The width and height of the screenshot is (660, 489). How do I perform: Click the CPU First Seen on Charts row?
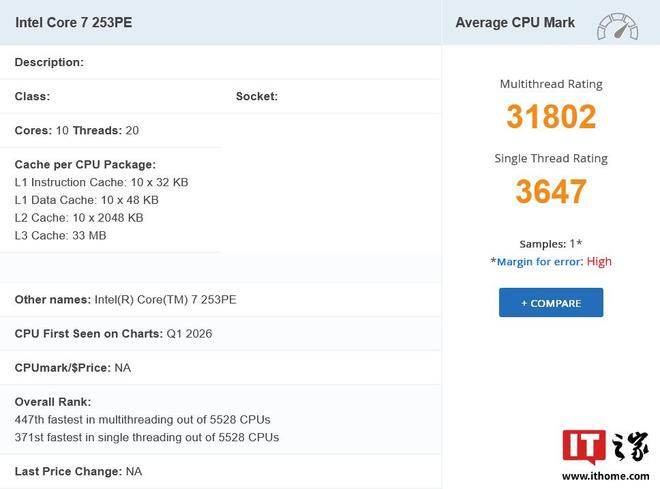tap(113, 334)
